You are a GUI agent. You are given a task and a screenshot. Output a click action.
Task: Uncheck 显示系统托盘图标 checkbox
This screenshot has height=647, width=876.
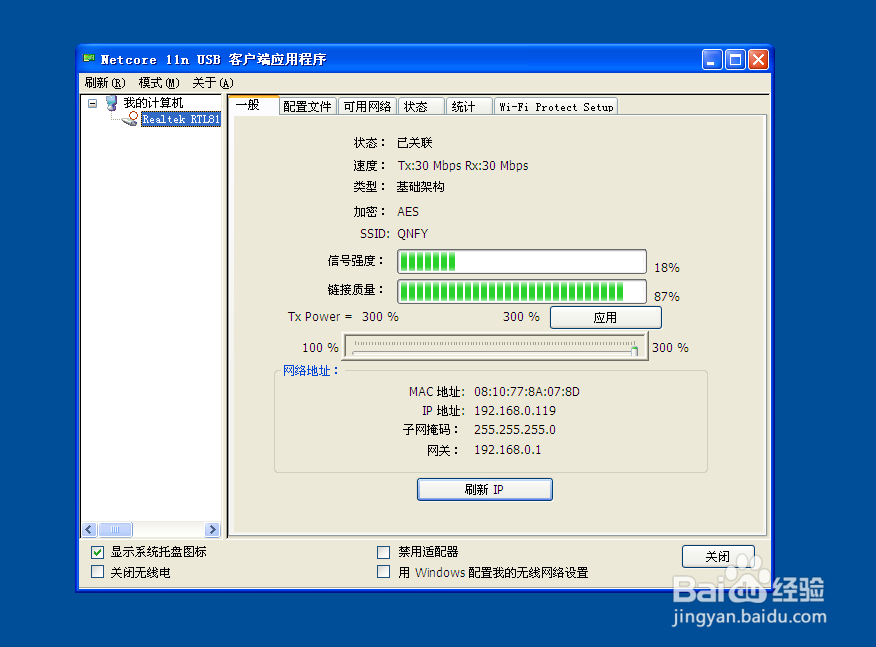tap(97, 552)
